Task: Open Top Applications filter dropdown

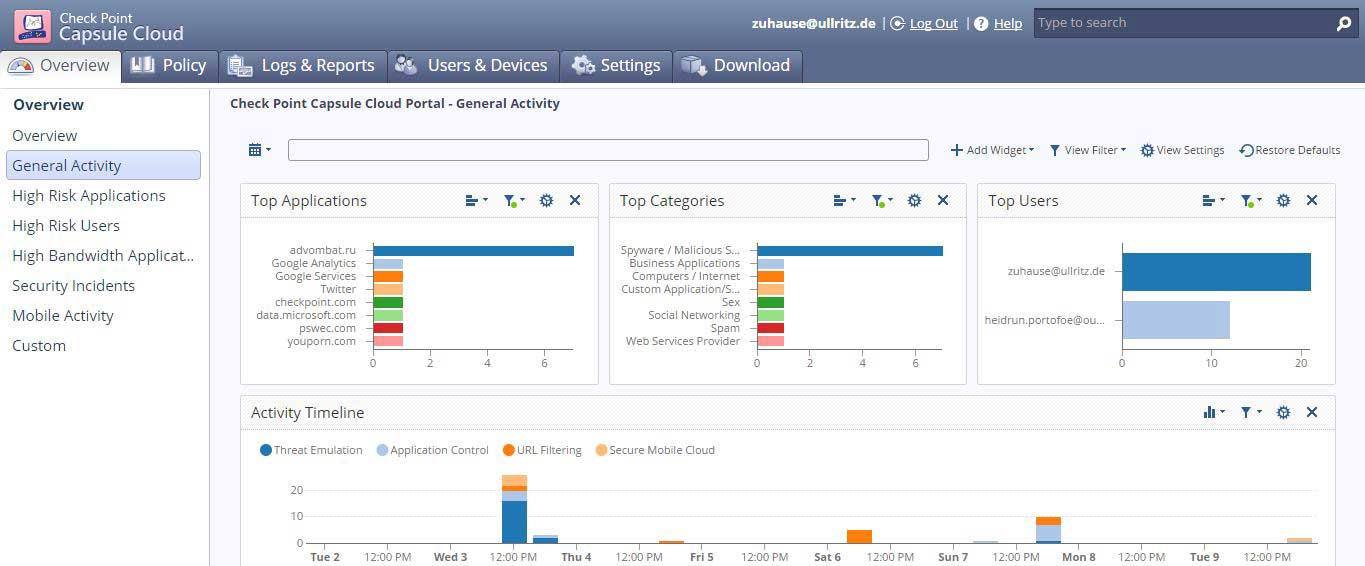Action: pos(515,201)
